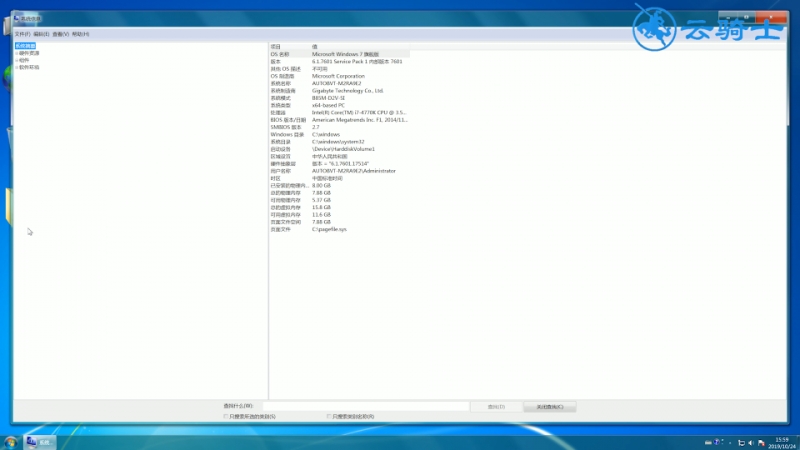The height and width of the screenshot is (450, 800).
Task: Open the 文件(F) menu
Action: coord(22,34)
